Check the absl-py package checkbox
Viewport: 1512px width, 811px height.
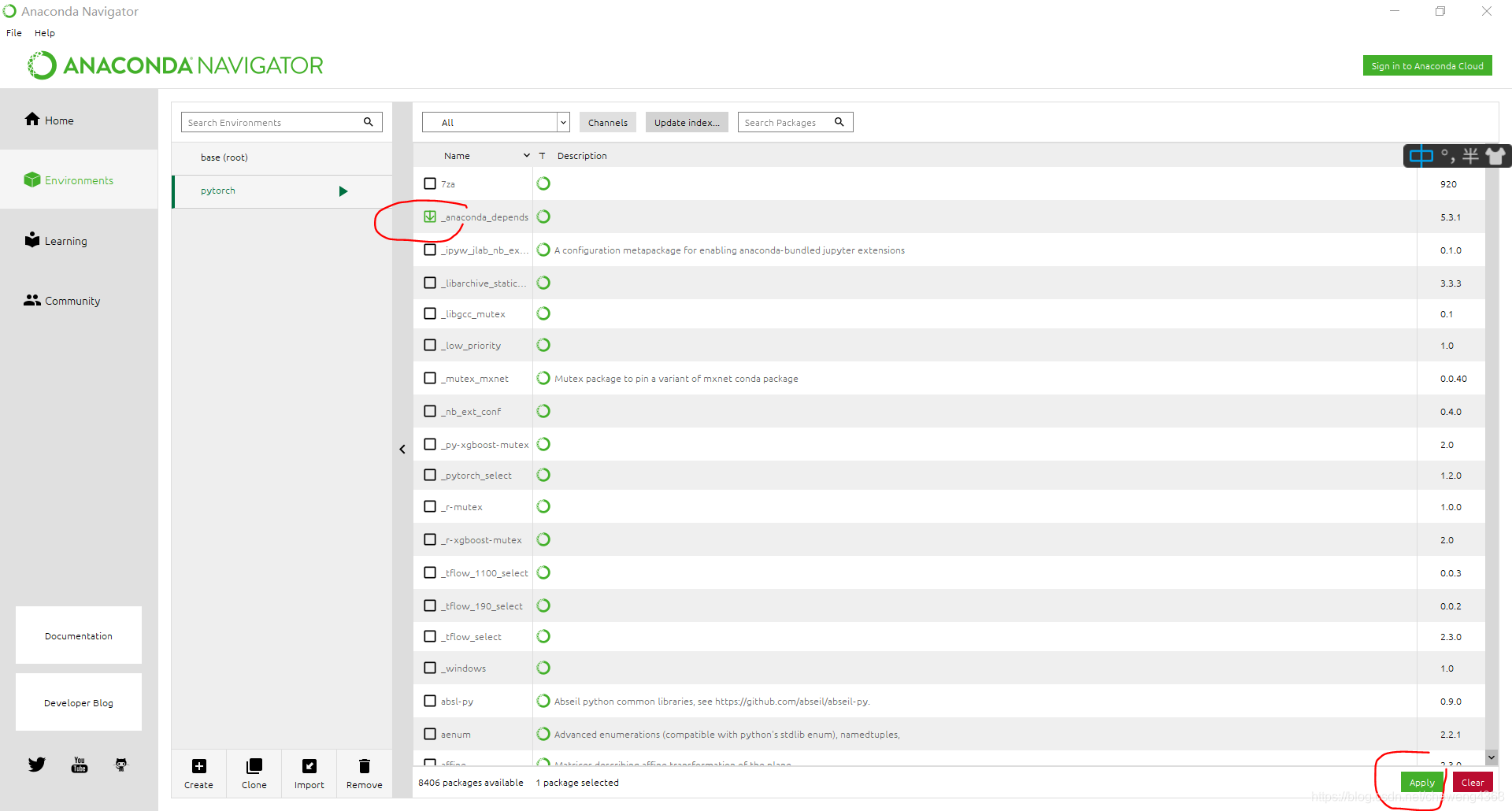(x=430, y=701)
